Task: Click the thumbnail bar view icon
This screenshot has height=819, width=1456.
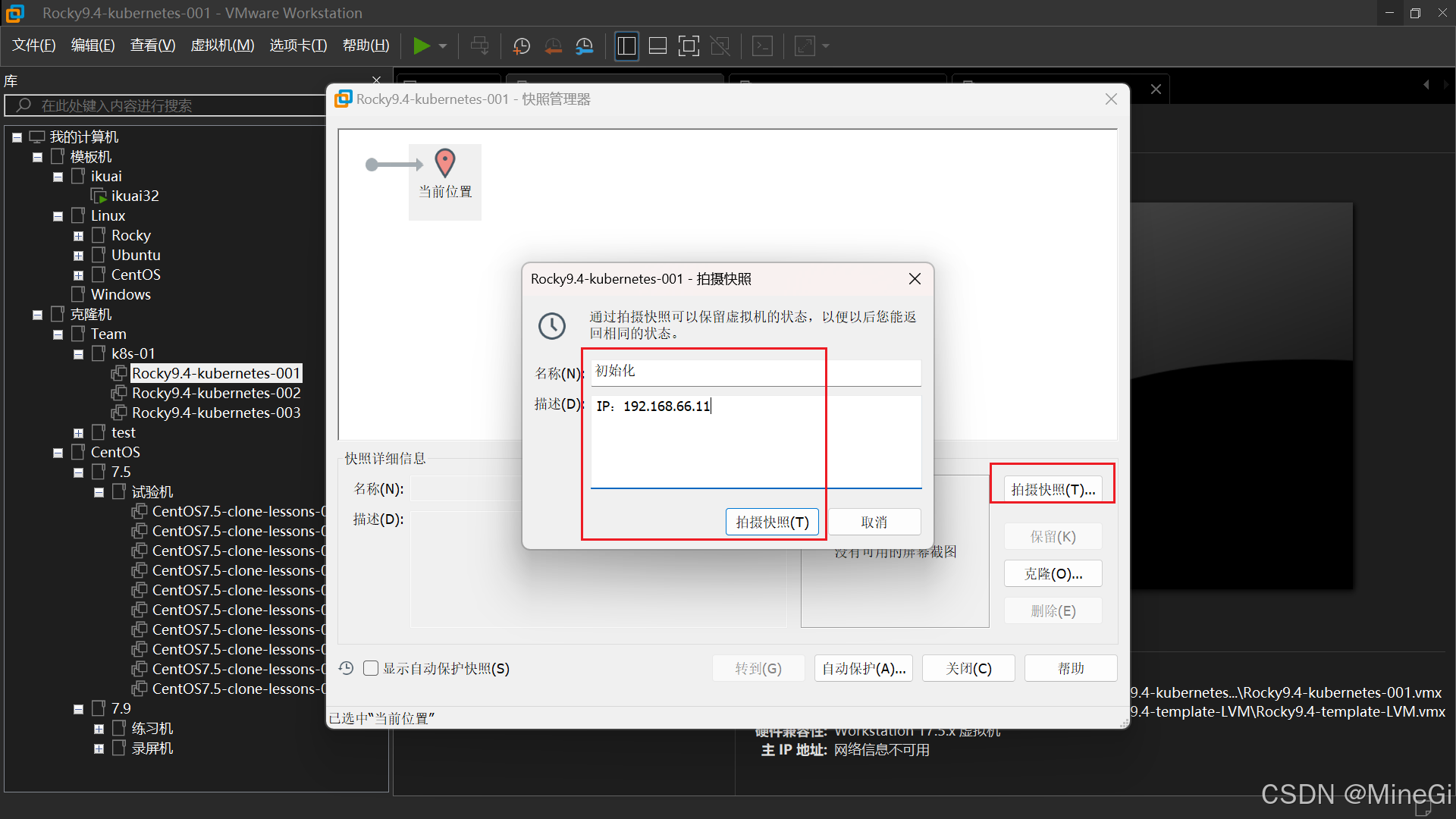Action: click(x=657, y=46)
